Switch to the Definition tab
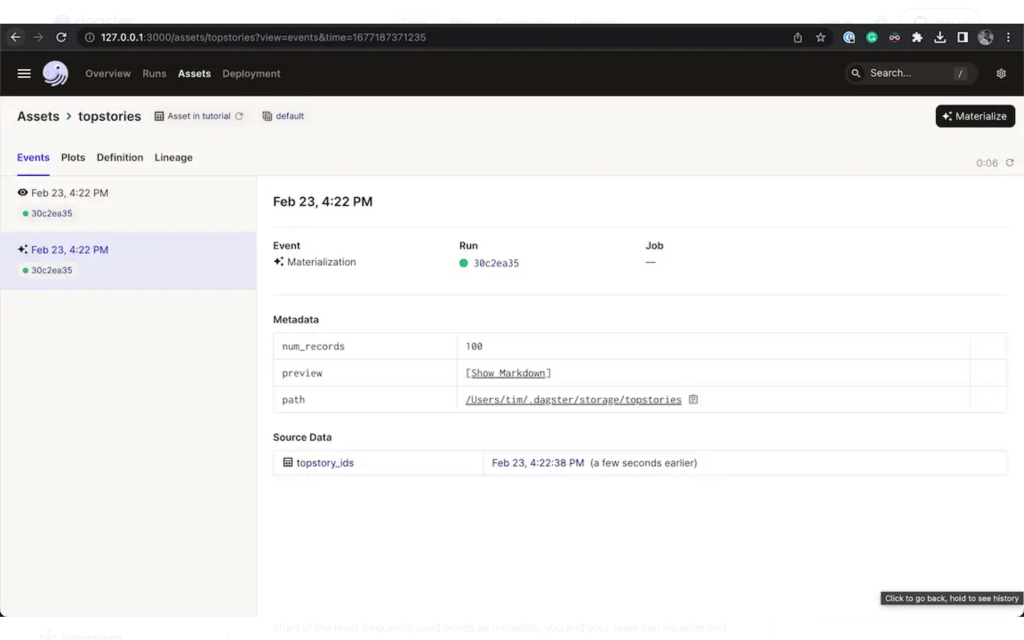The image size is (1024, 640). 120,157
